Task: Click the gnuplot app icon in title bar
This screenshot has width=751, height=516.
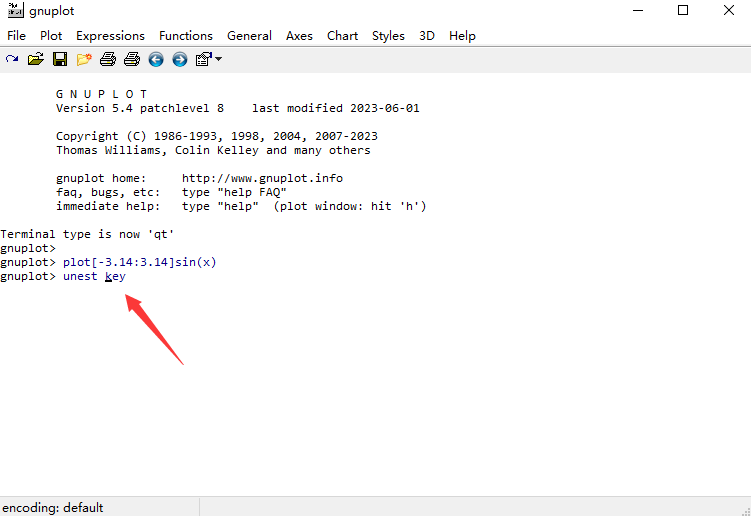Action: (15, 10)
